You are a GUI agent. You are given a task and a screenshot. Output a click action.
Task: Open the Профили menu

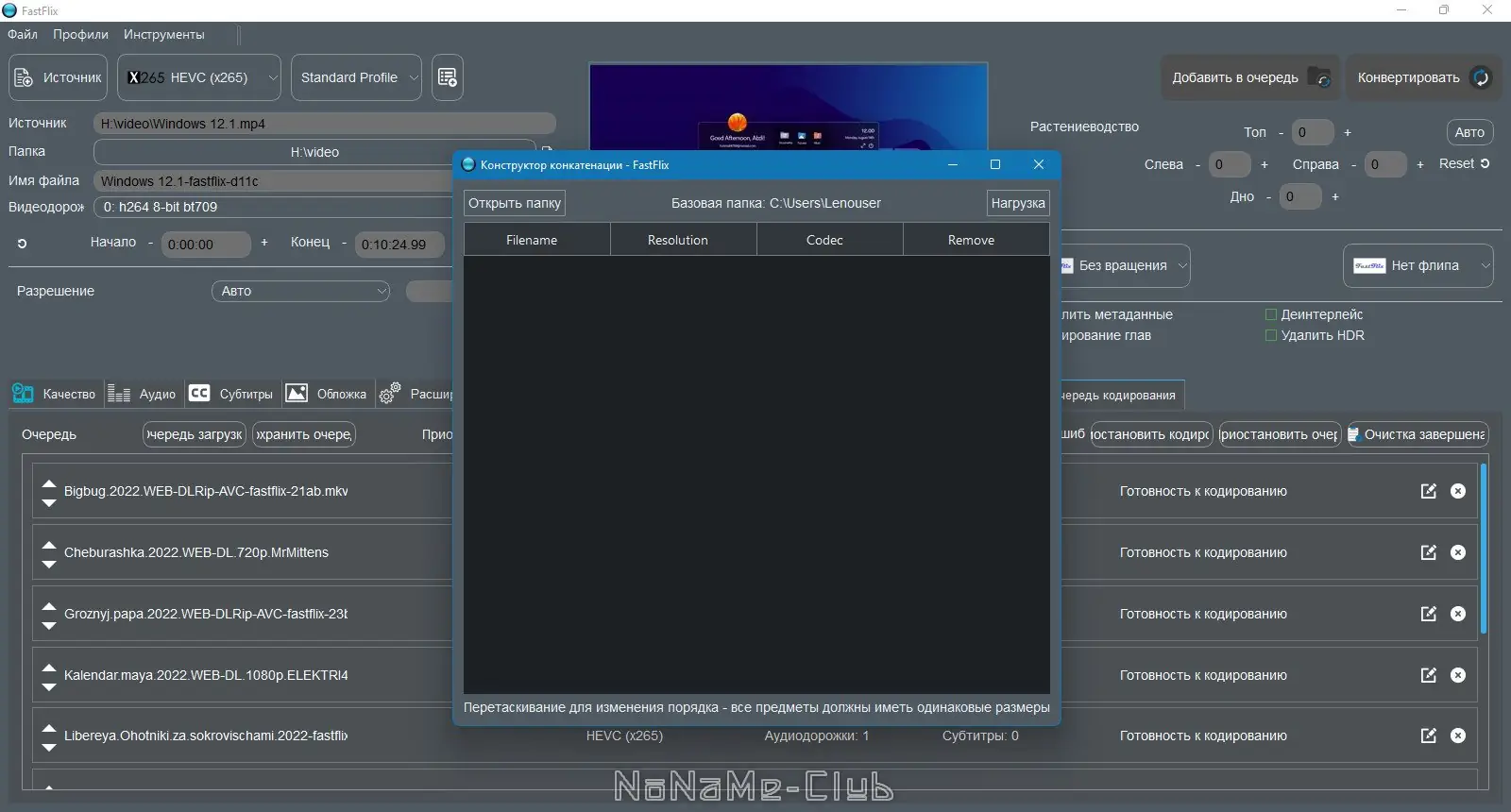point(80,34)
